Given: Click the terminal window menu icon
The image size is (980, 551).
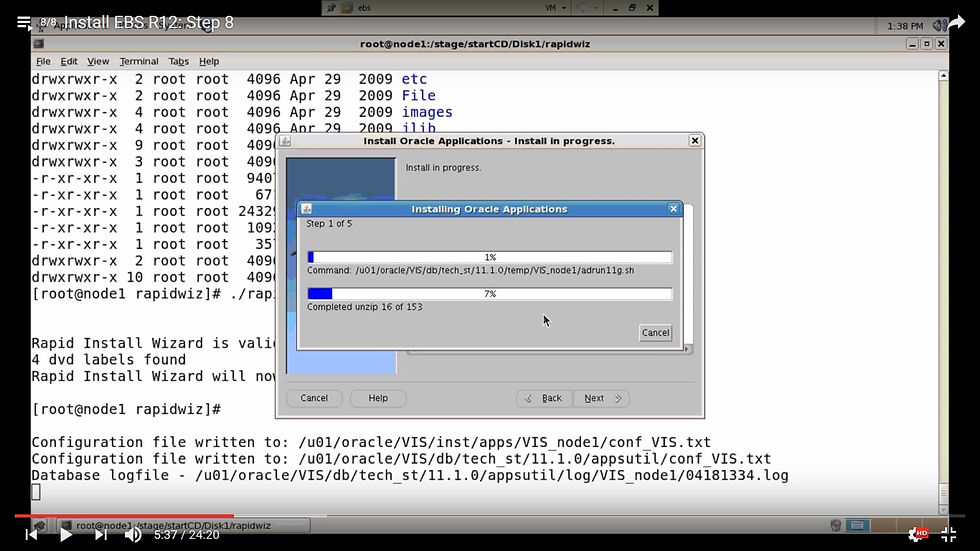Looking at the screenshot, I should point(39,44).
